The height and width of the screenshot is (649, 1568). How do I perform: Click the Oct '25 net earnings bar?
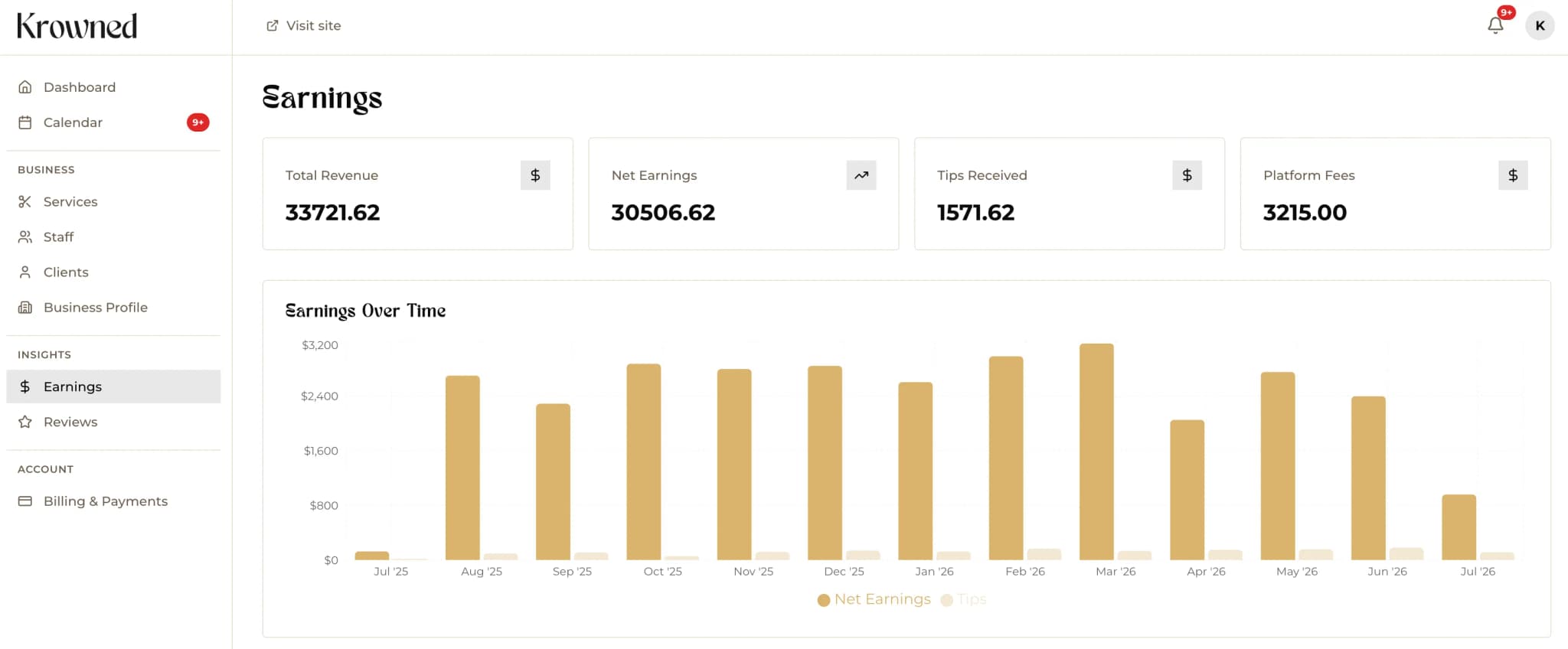tap(644, 461)
